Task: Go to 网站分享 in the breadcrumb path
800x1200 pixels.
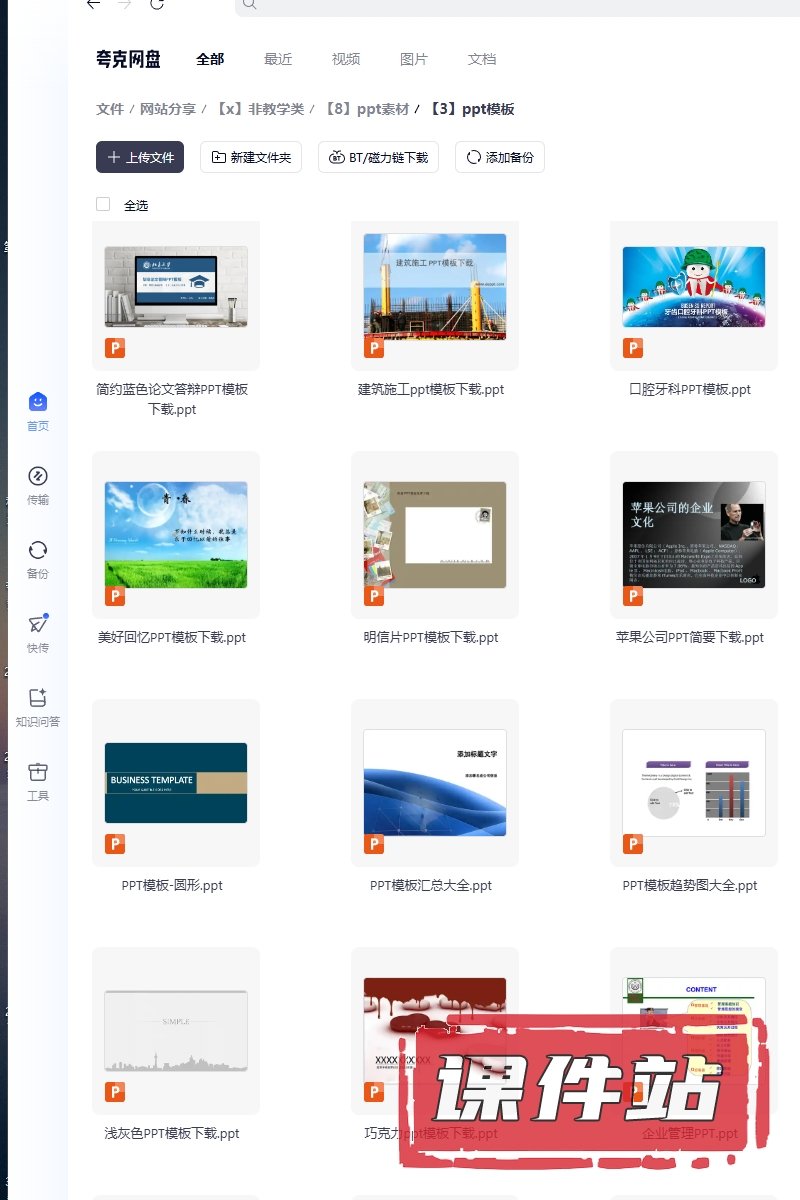Action: tap(168, 109)
